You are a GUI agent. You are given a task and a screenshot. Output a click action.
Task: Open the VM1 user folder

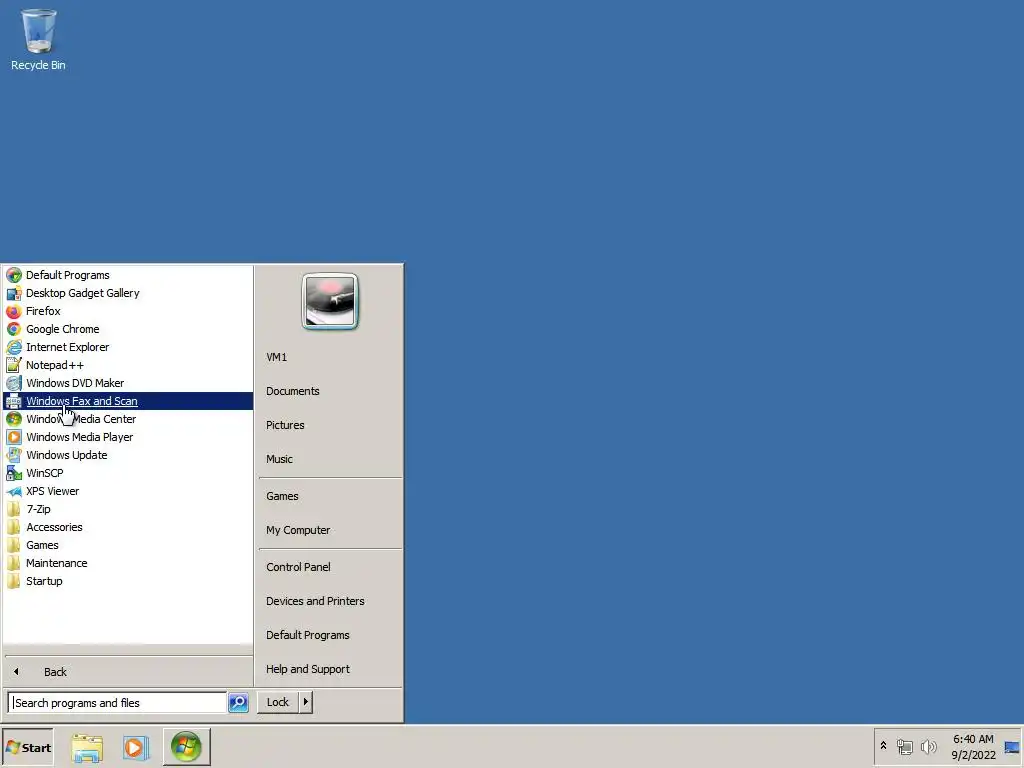click(276, 357)
